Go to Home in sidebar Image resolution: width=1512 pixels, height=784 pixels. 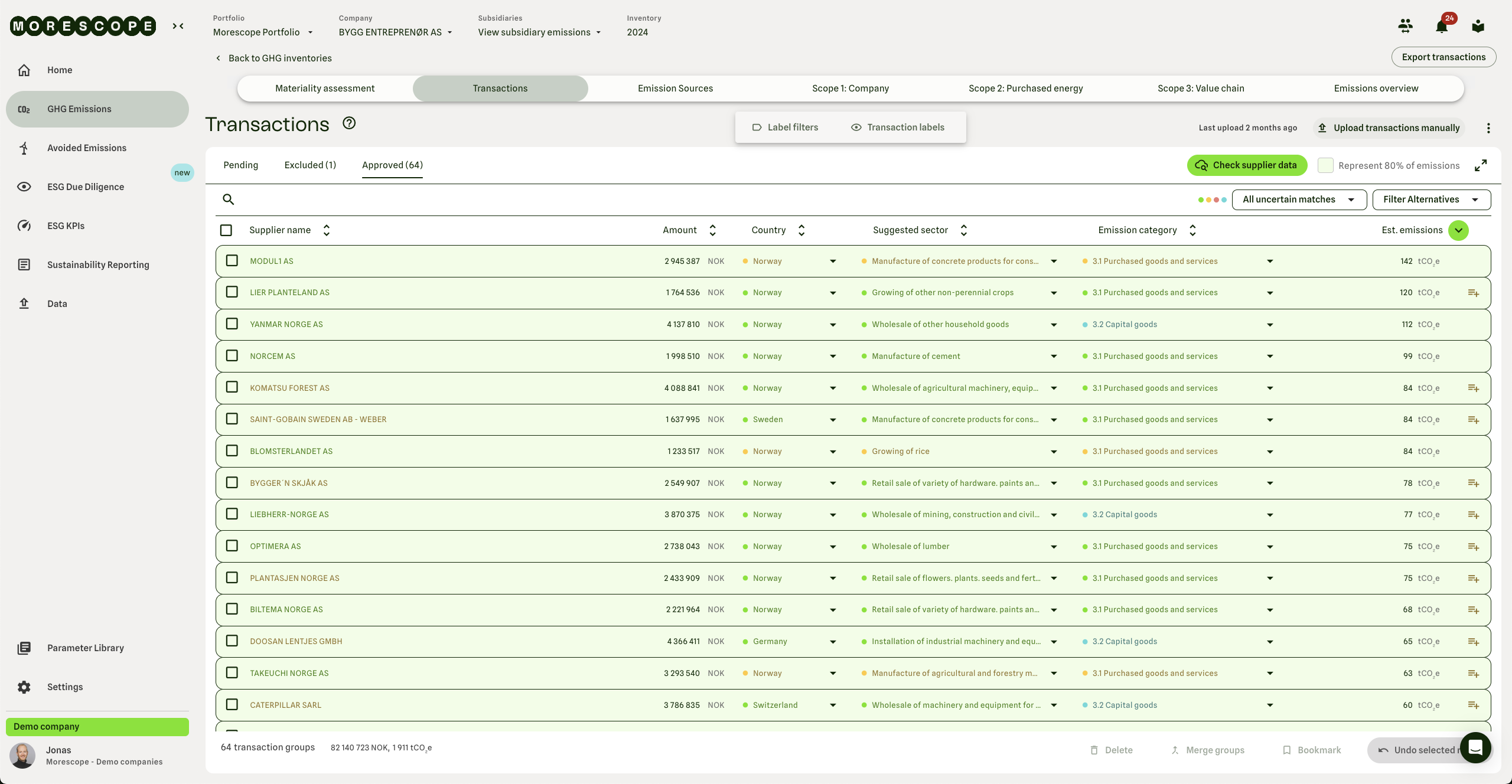(x=97, y=70)
